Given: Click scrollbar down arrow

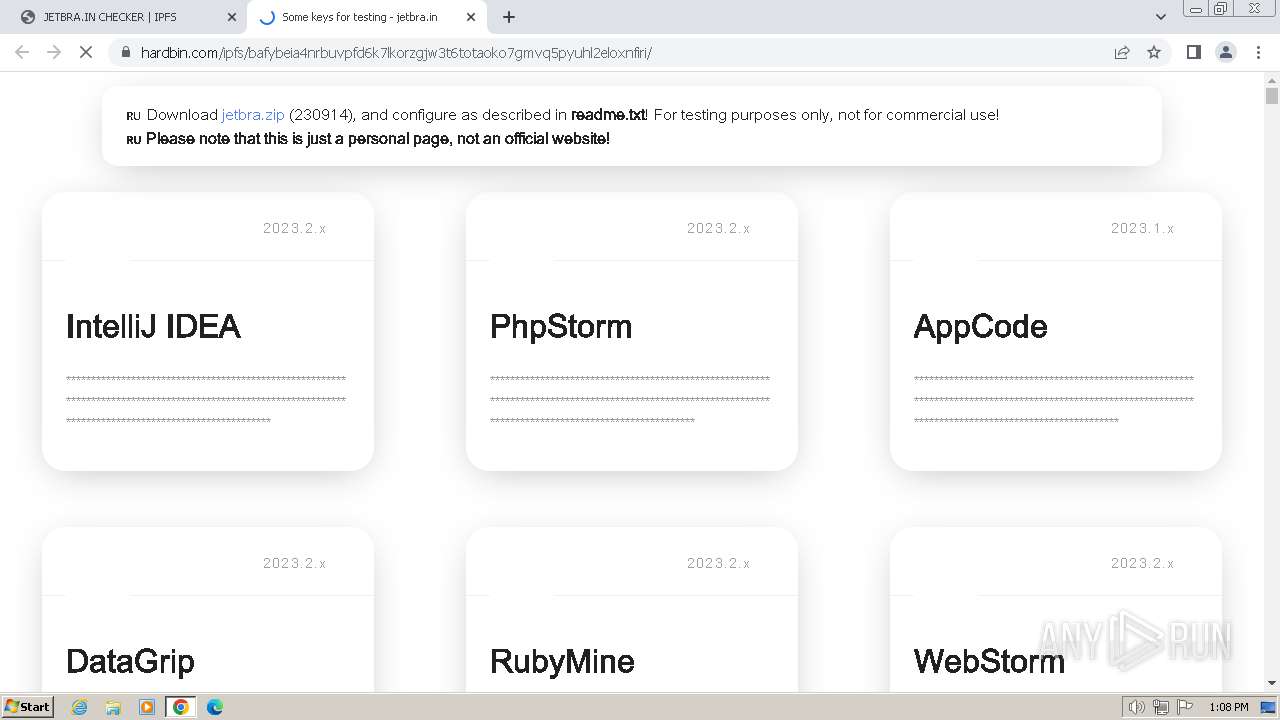Looking at the screenshot, I should tap(1271, 684).
